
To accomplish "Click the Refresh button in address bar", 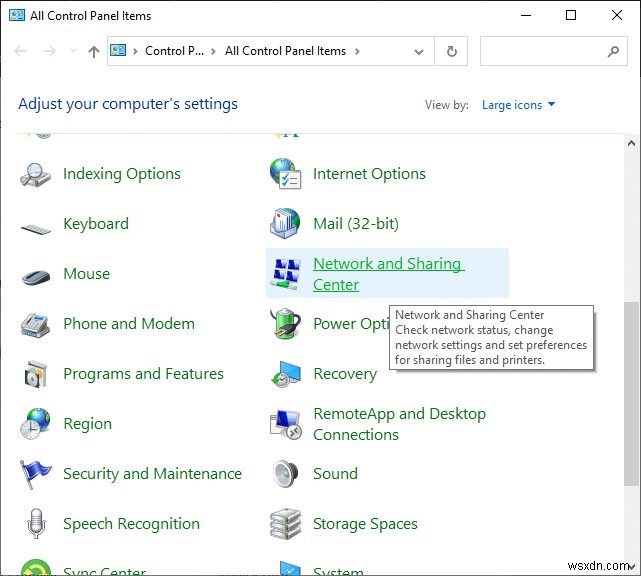I will pyautogui.click(x=452, y=51).
